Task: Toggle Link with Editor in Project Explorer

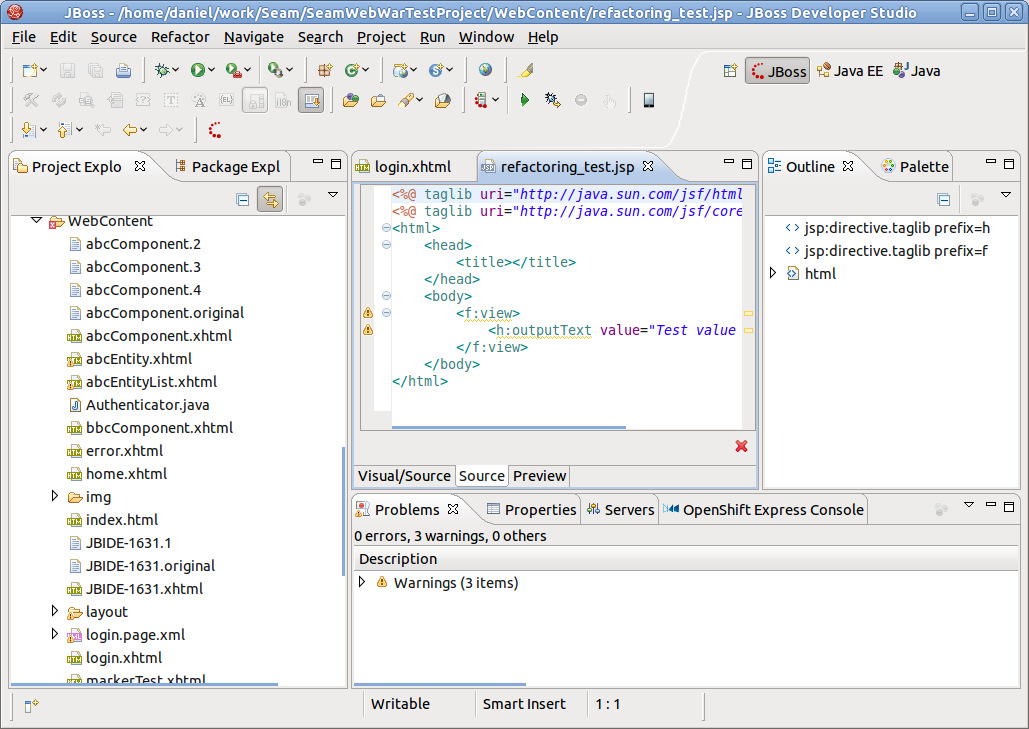Action: [269, 199]
